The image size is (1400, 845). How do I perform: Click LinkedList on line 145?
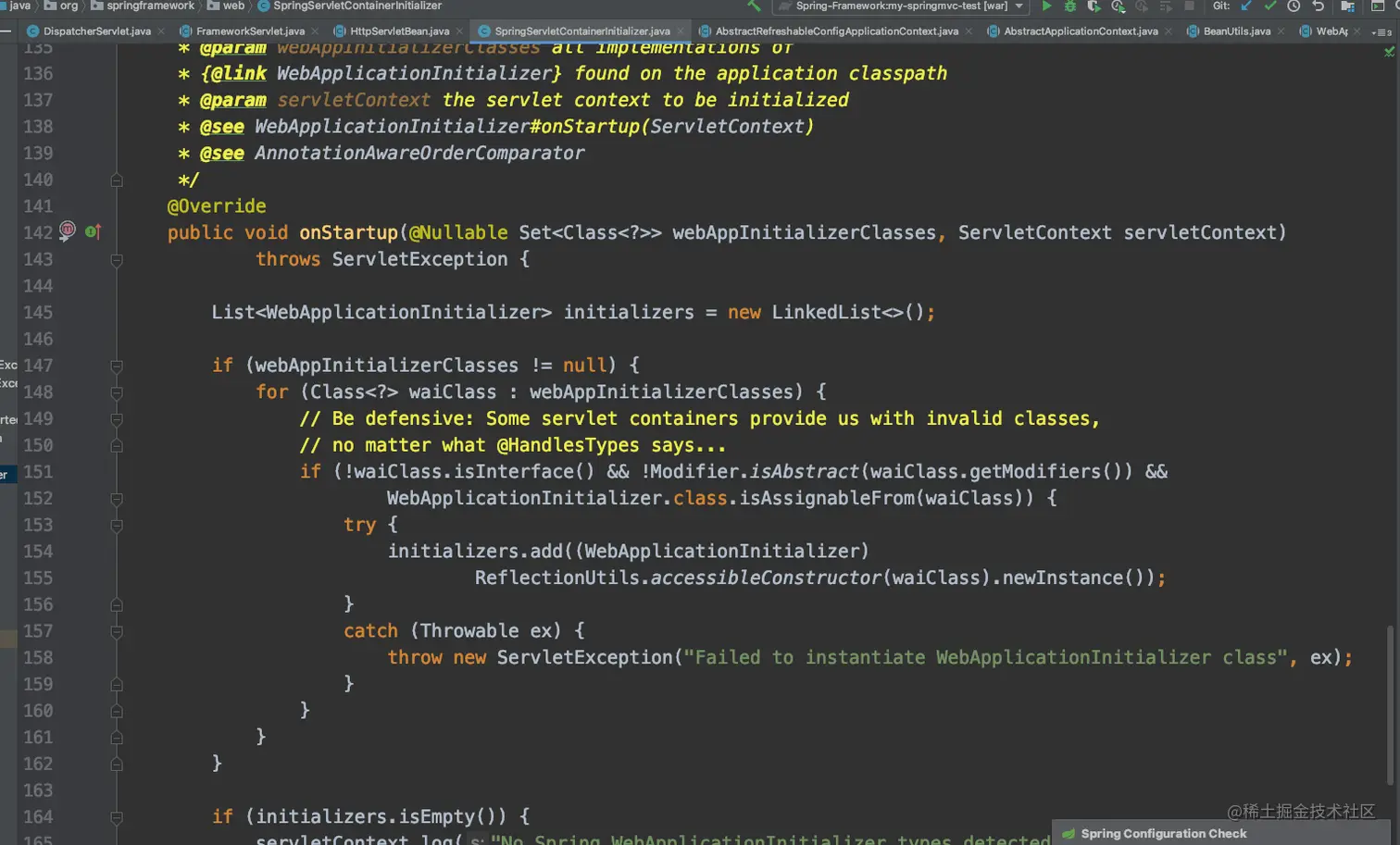pyautogui.click(x=826, y=313)
